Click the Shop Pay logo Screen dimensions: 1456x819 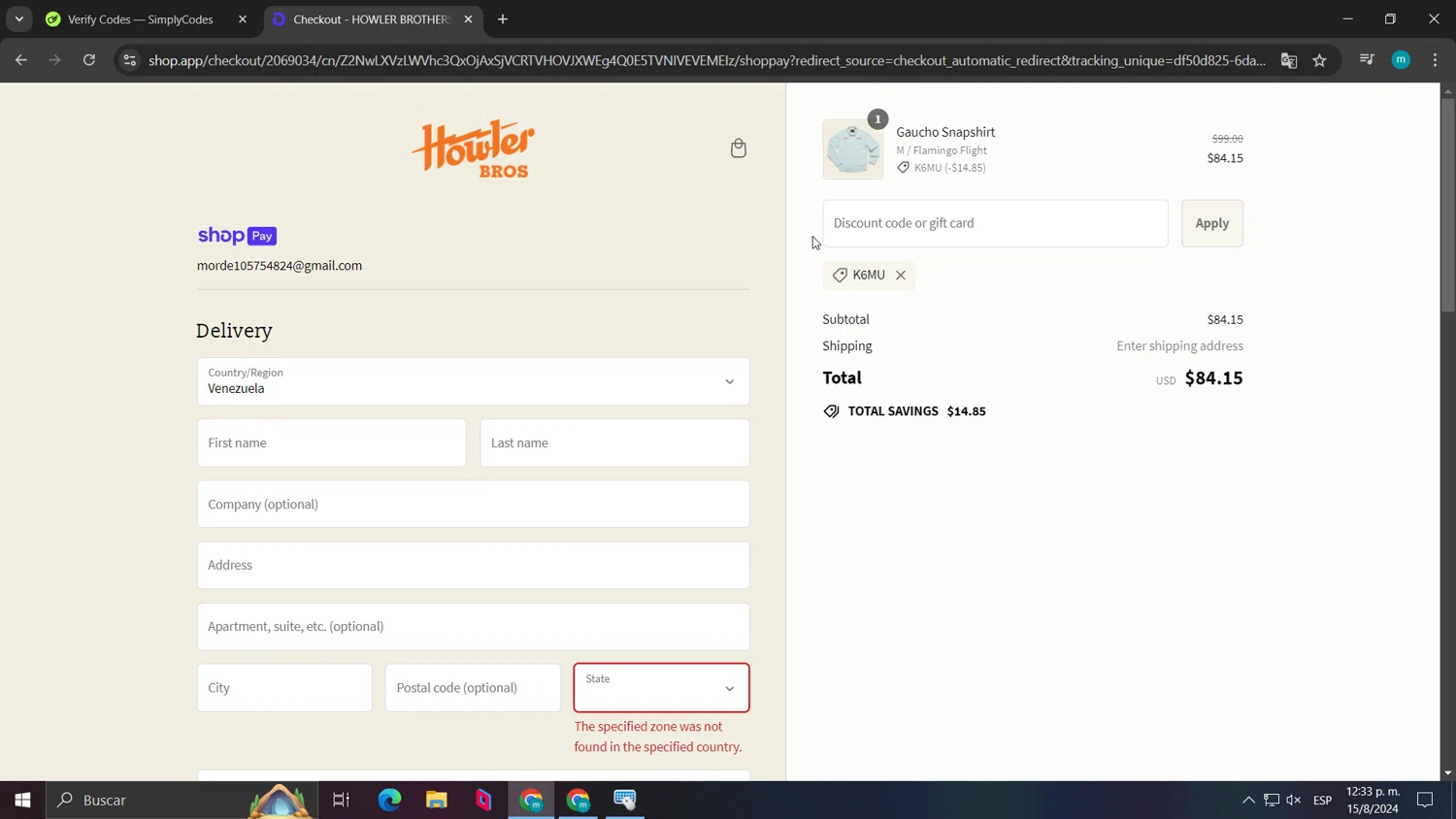(238, 236)
